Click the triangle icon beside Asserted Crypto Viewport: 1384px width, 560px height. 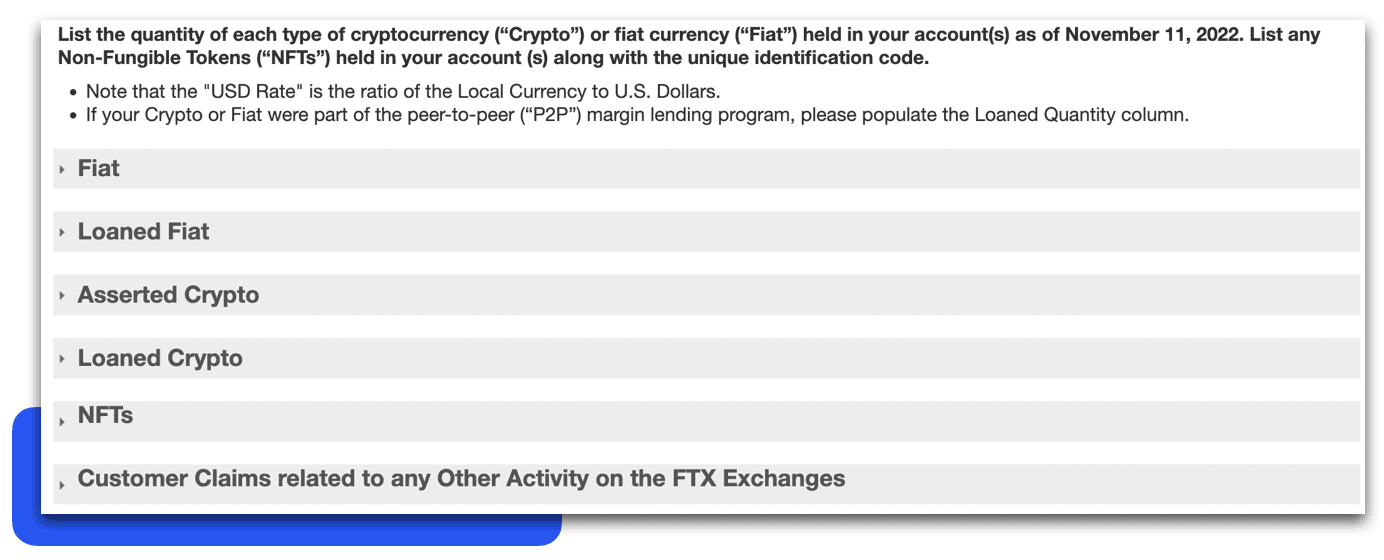point(62,296)
